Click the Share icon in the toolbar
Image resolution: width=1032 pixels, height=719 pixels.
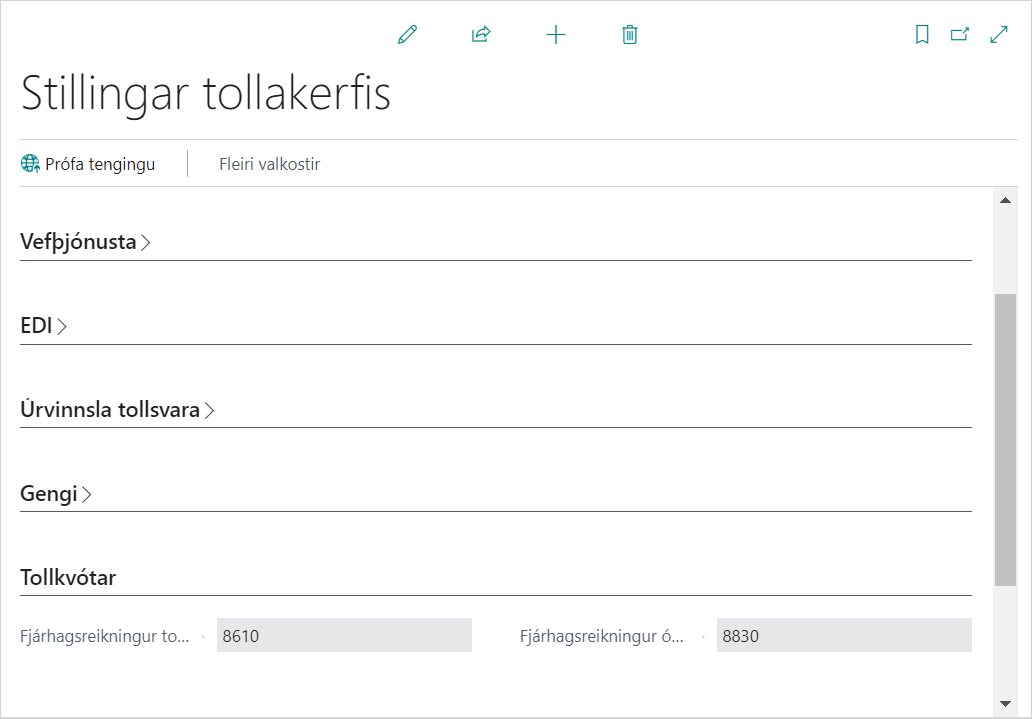(x=481, y=35)
